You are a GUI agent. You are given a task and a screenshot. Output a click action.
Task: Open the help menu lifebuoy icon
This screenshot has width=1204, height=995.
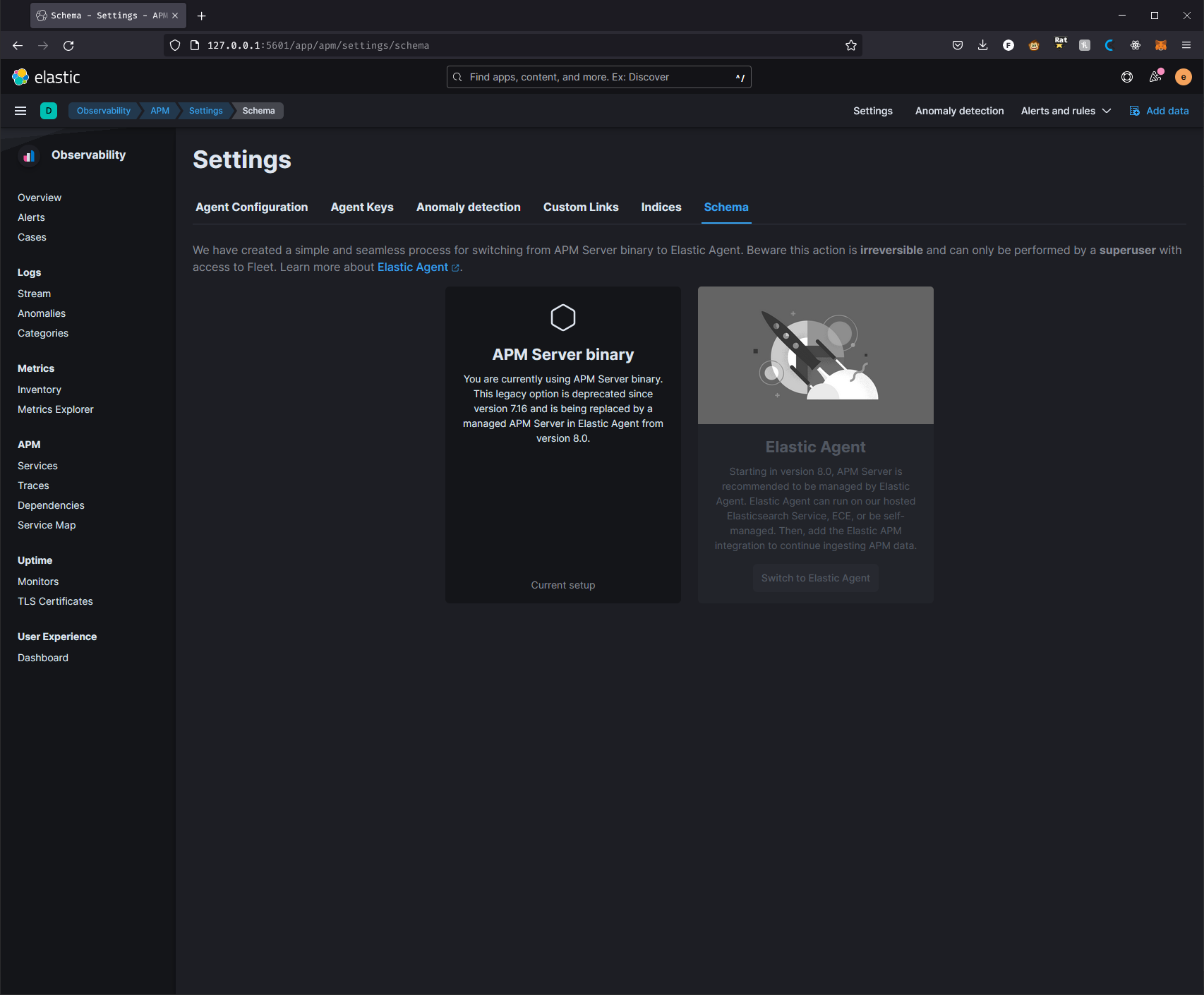click(1127, 77)
